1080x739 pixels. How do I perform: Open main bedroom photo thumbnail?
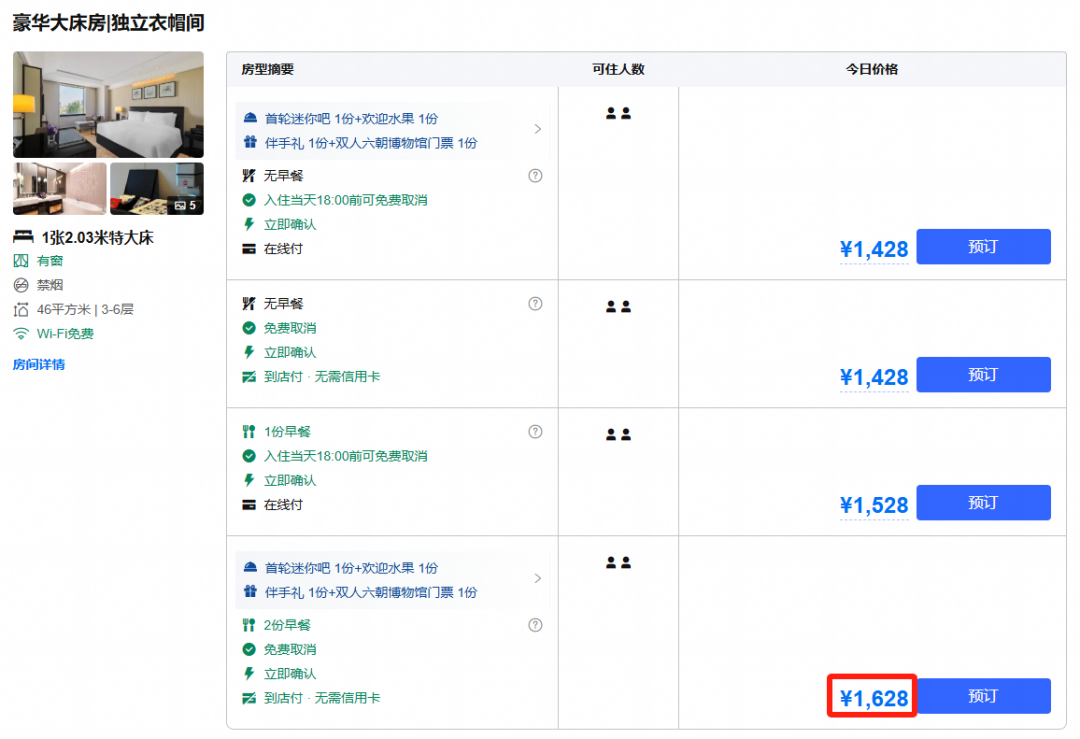(108, 105)
